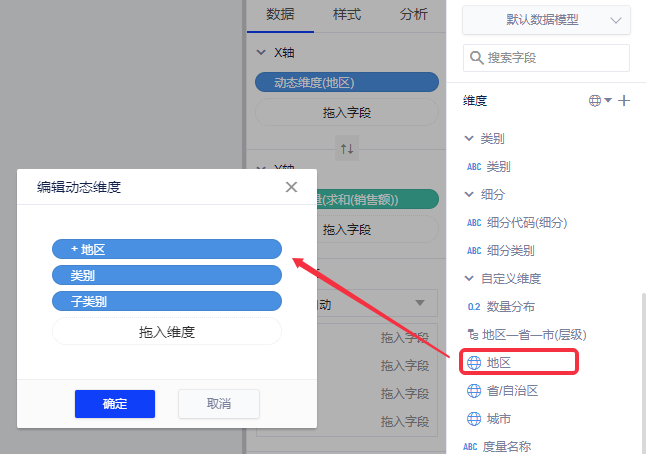646x454 pixels.
Task: Switch to the 样式 tab
Action: [x=346, y=14]
